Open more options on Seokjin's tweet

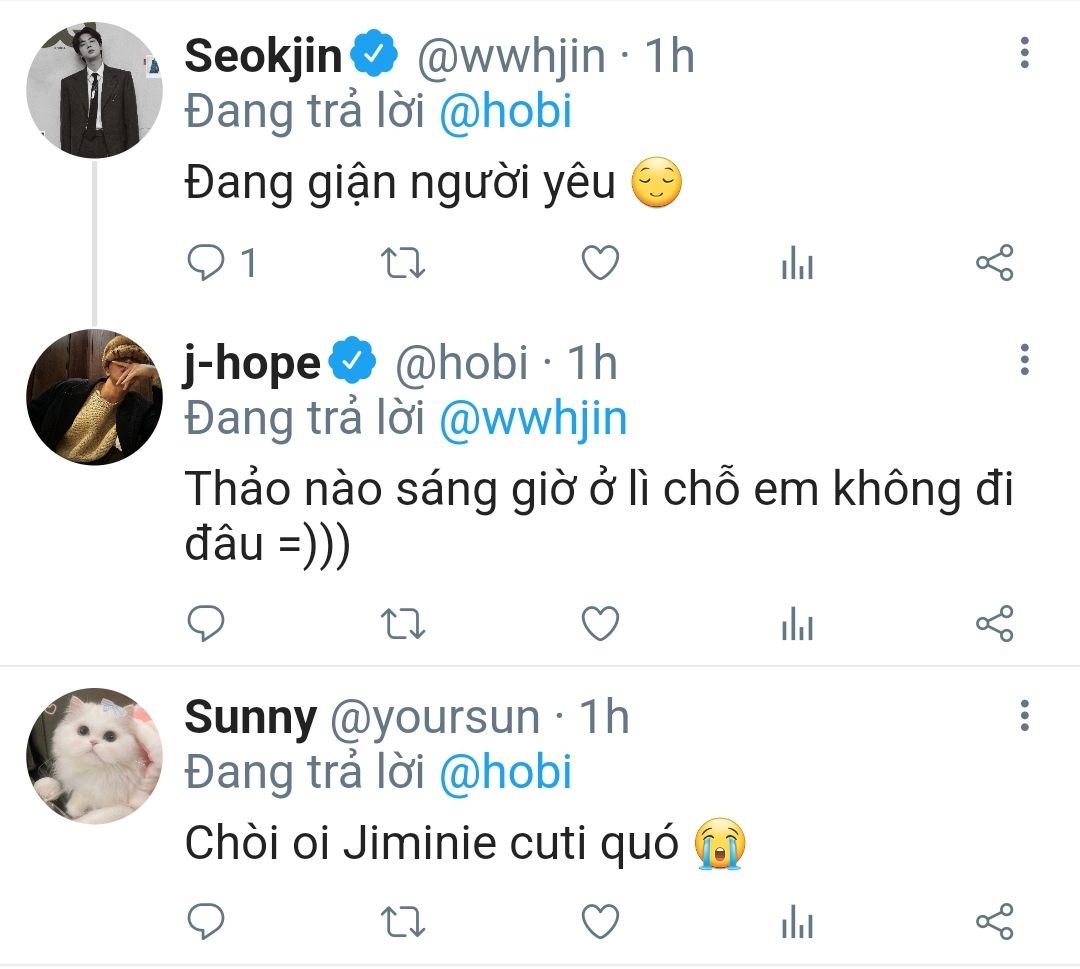coord(1024,53)
